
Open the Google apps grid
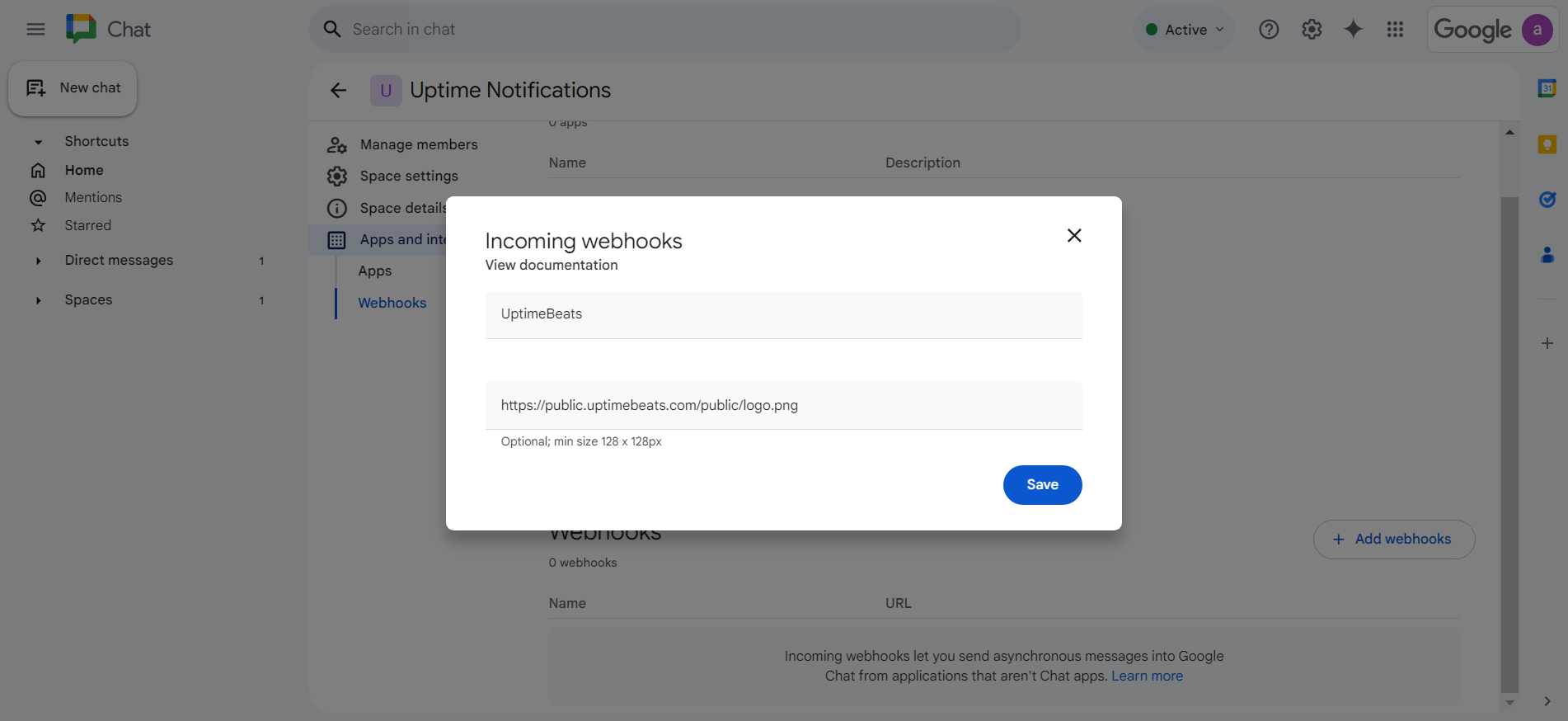(x=1395, y=30)
